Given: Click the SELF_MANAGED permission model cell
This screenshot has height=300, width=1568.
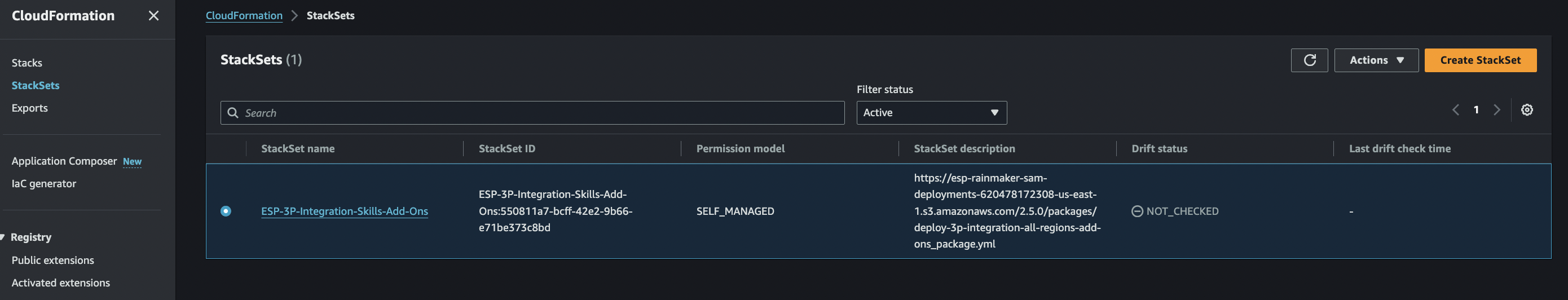Looking at the screenshot, I should 735,211.
